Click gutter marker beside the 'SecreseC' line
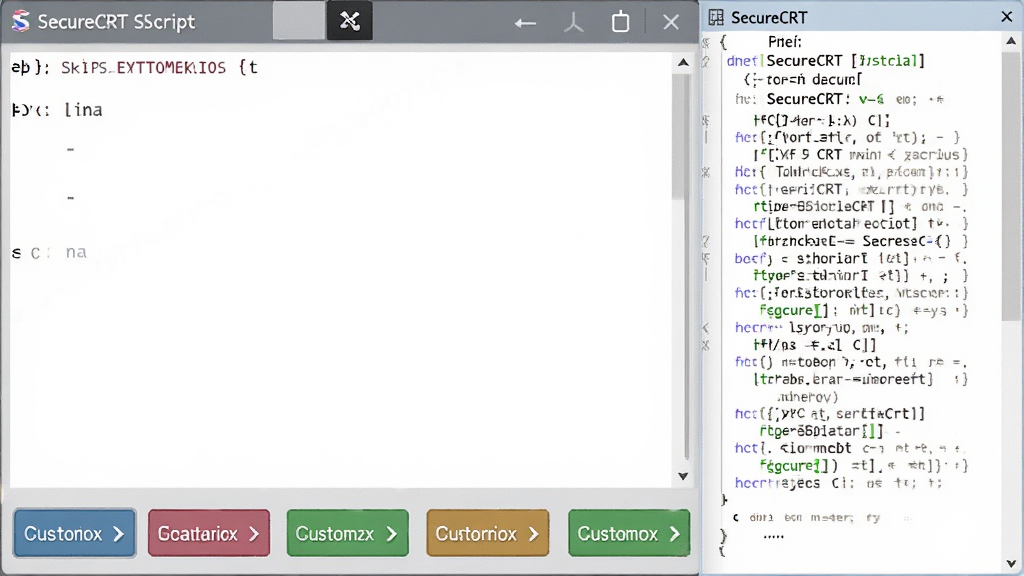 [706, 241]
